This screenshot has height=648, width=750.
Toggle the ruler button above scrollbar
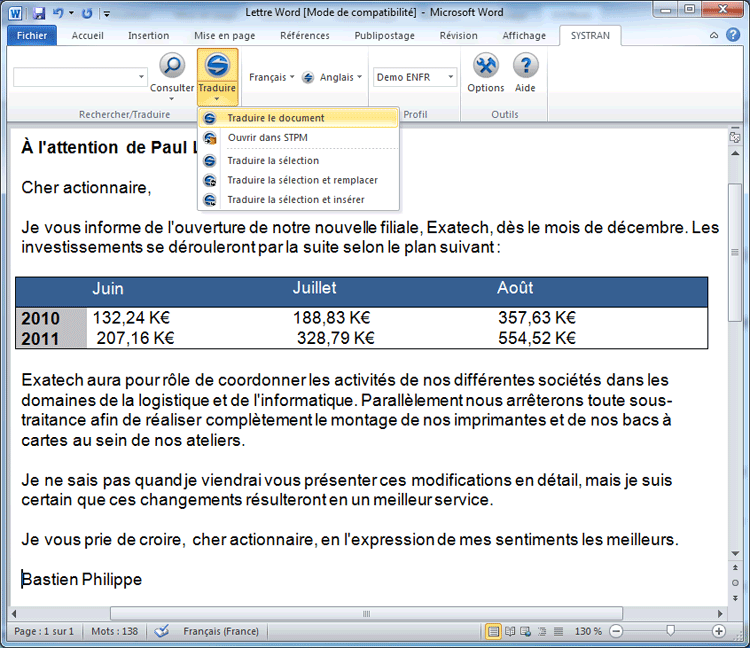[x=735, y=137]
